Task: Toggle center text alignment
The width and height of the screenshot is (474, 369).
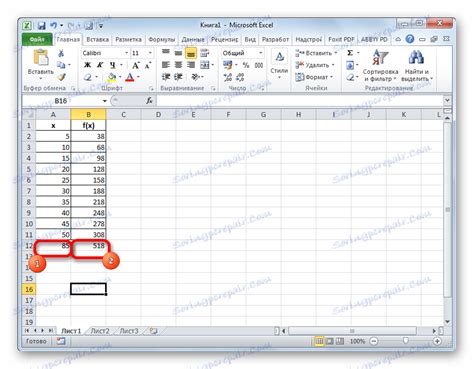Action: click(178, 65)
